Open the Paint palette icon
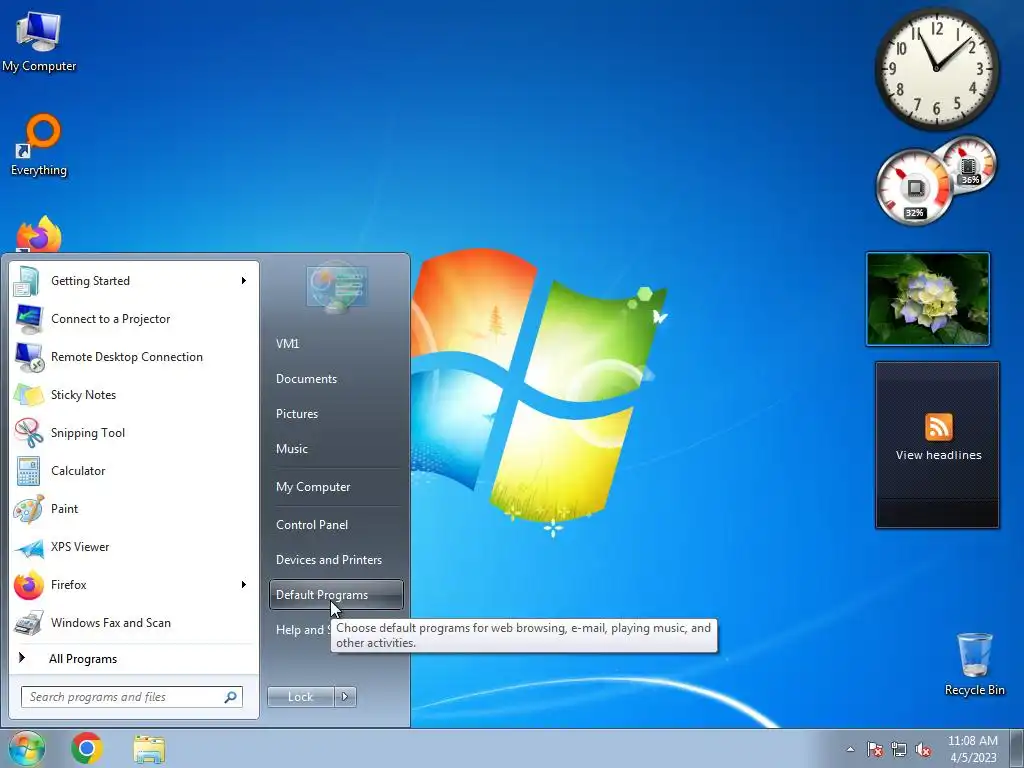Viewport: 1024px width, 768px height. pos(28,509)
